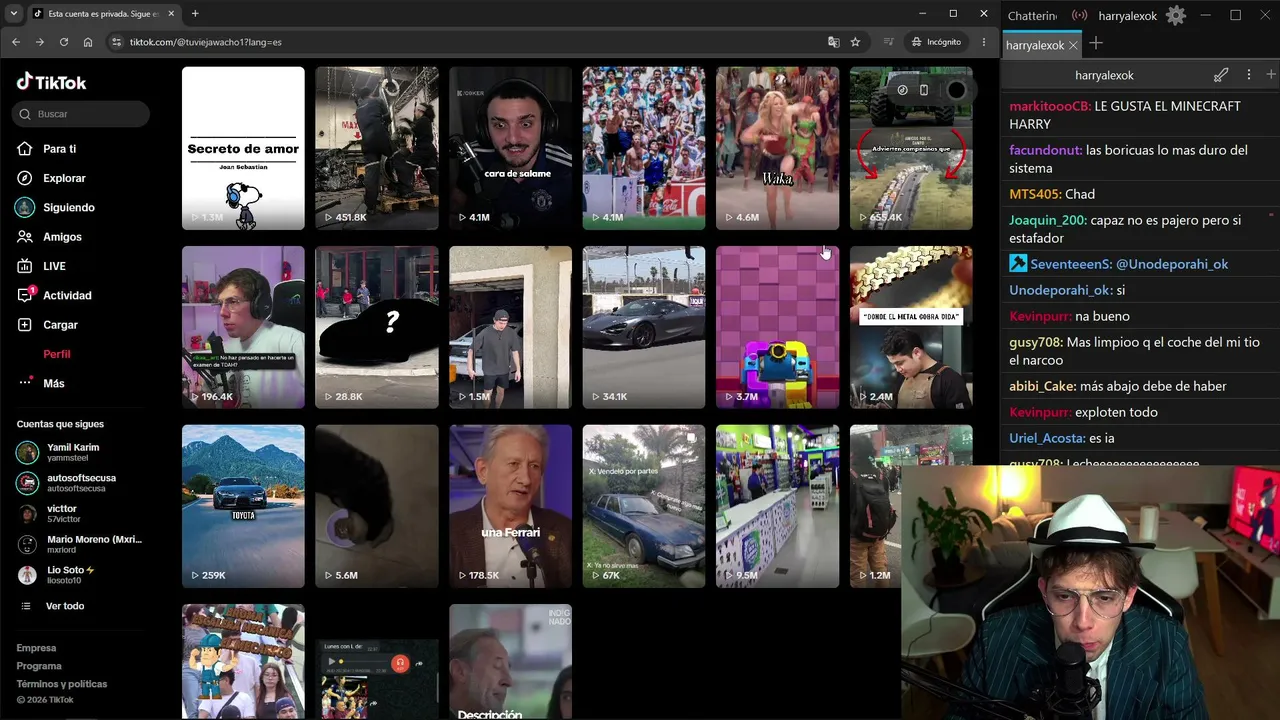Add a new split in Chatterino
Screen dimensions: 1280x720
[x=1271, y=74]
